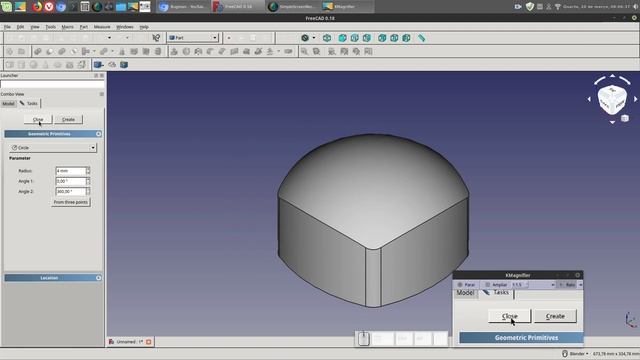Screen dimensions: 640x360
Task: Switch to right view cube icon
Action: click(367, 38)
